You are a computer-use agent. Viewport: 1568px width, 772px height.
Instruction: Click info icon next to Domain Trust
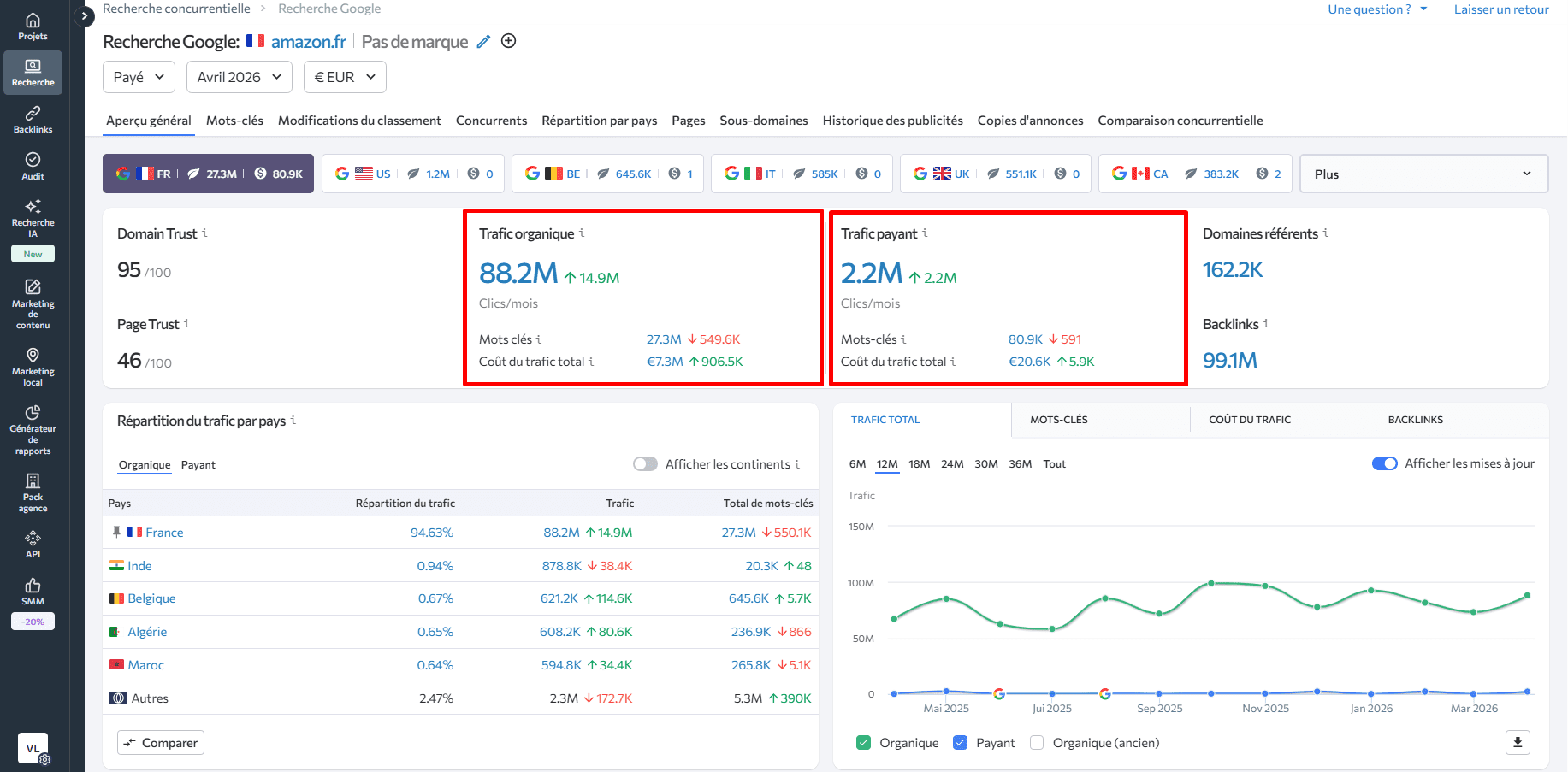204,233
